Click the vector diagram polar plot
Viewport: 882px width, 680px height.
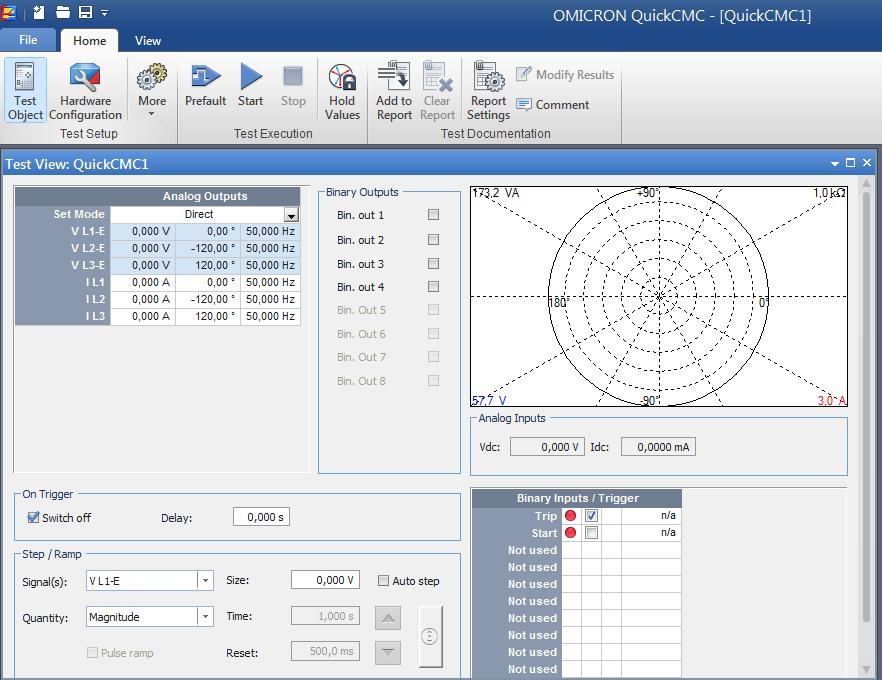[x=659, y=296]
